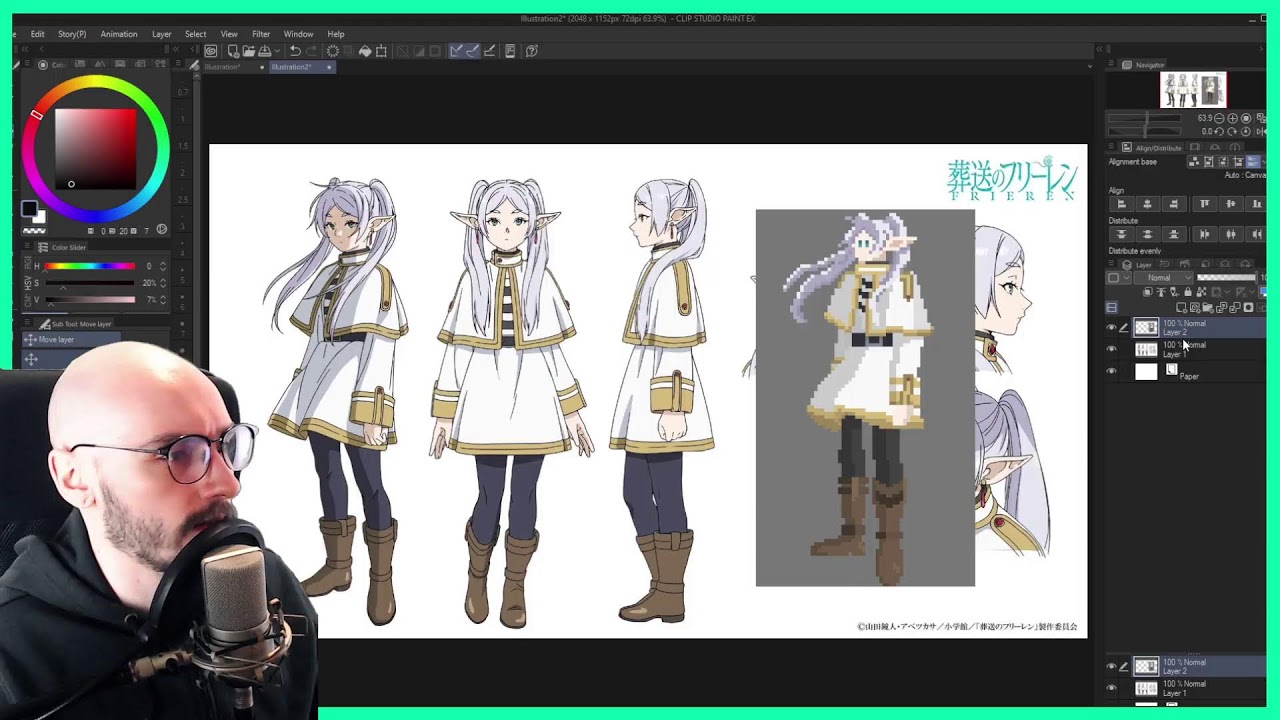Click inside the color wheel saturation square
1280x720 pixels.
tap(95, 149)
